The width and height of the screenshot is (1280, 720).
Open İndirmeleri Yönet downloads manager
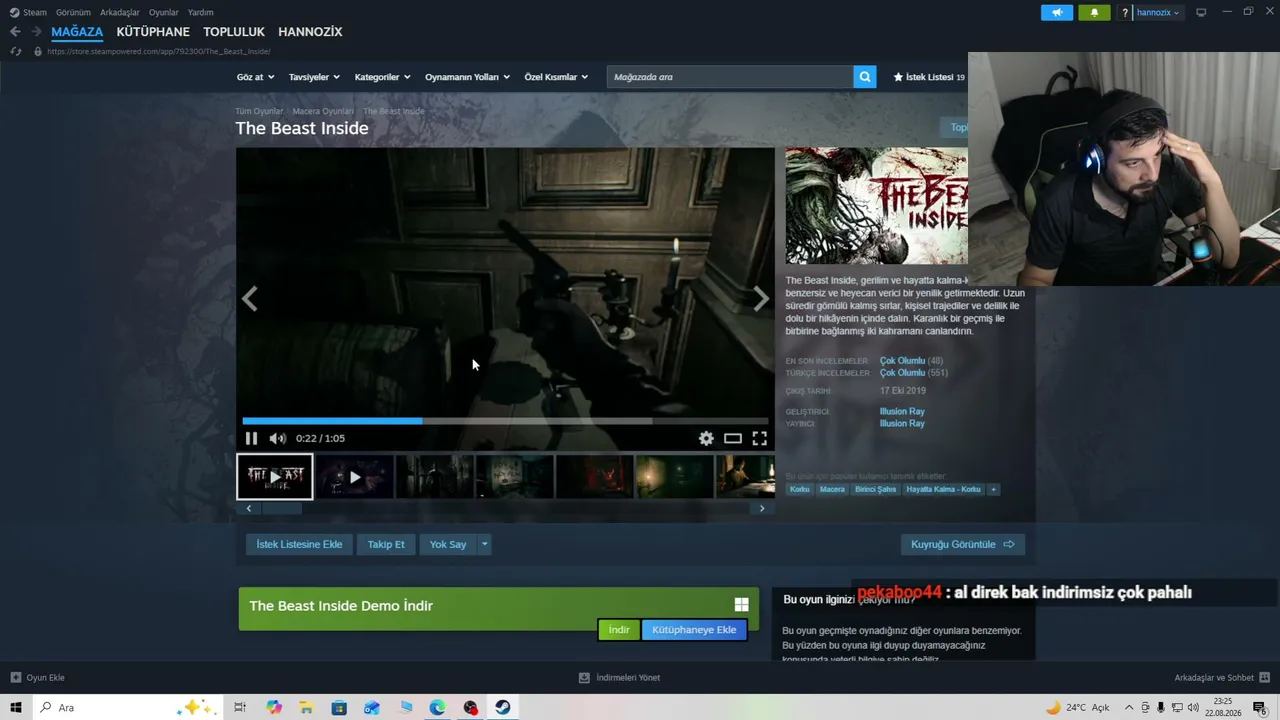(619, 677)
